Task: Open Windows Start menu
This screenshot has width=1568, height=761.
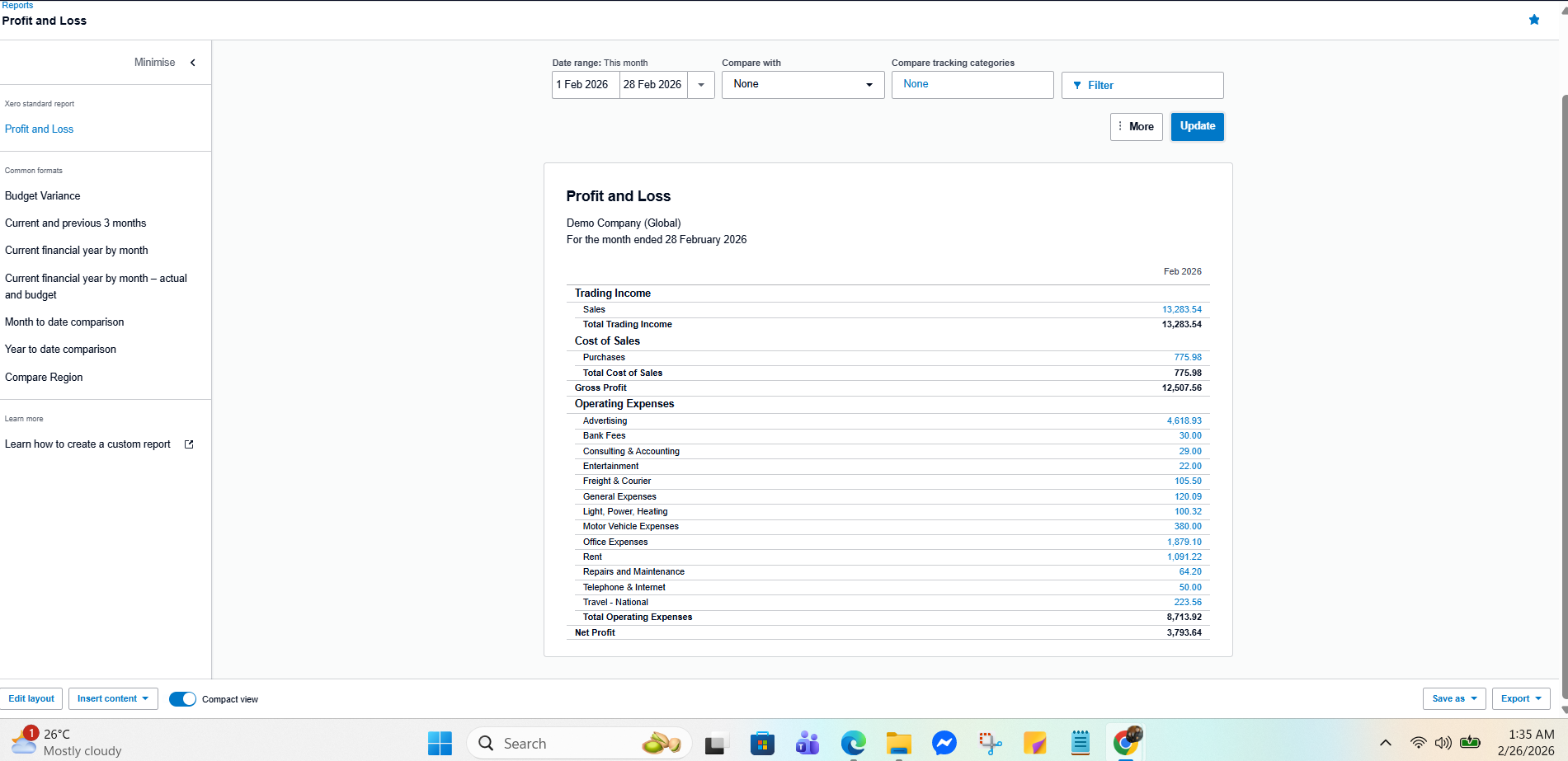Action: coord(440,743)
